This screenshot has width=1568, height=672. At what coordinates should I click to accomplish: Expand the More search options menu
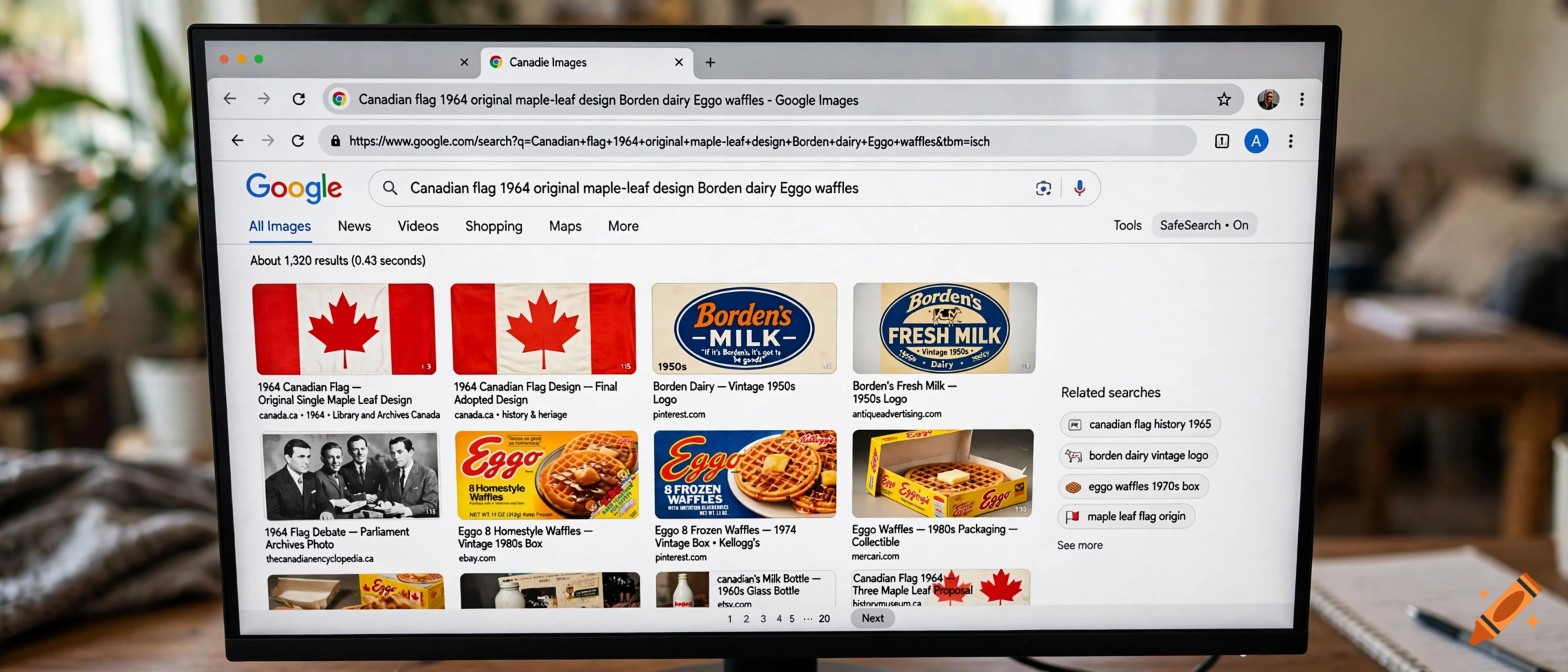pyautogui.click(x=623, y=227)
